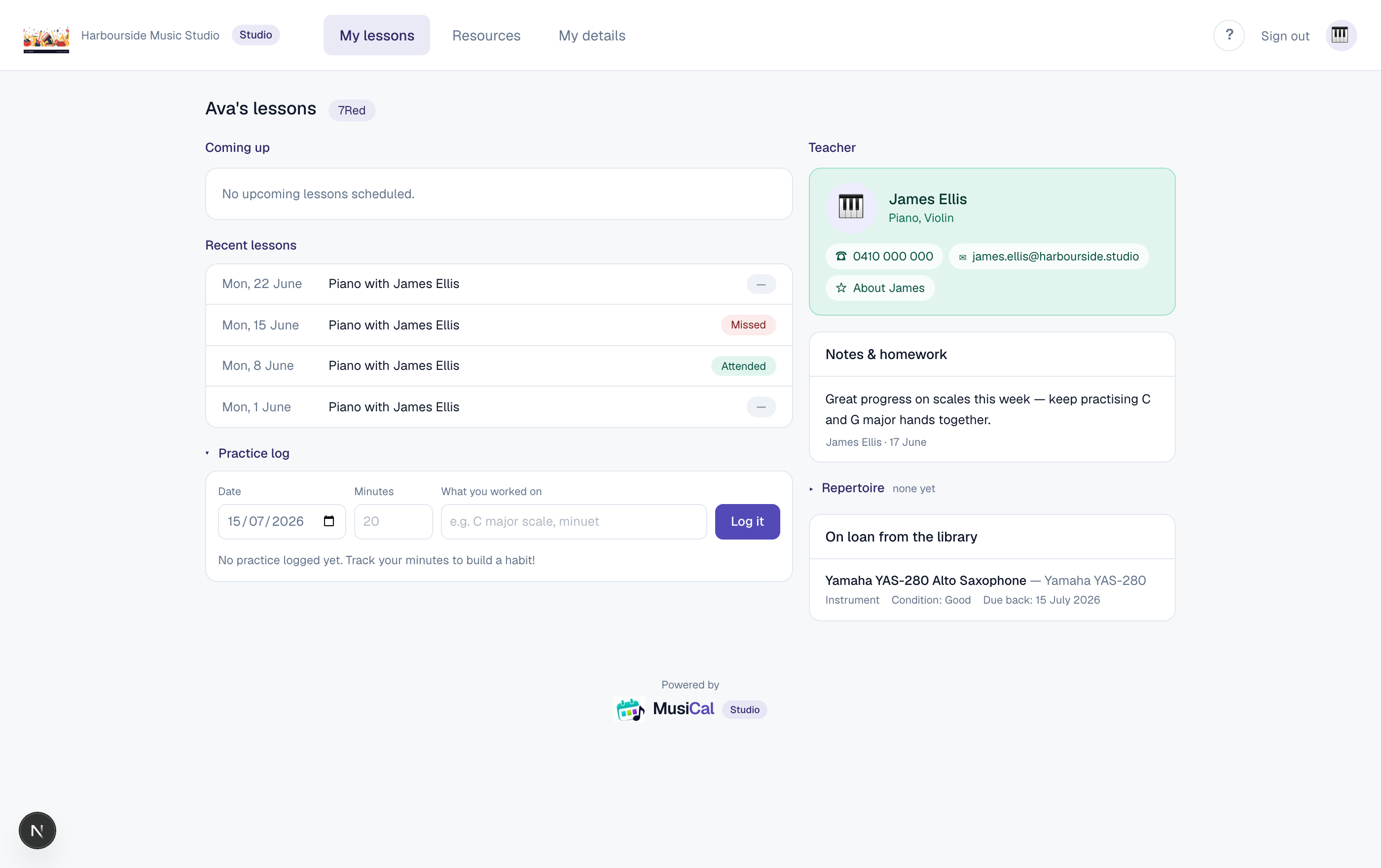The image size is (1381, 868).
Task: Click Due back: 15 July 2026 text
Action: click(x=1042, y=600)
